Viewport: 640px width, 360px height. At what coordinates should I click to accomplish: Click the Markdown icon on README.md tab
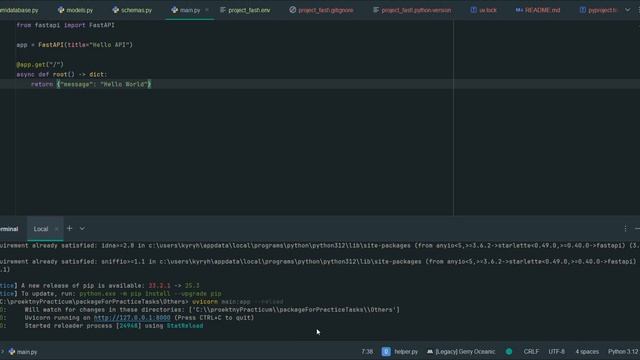pyautogui.click(x=519, y=10)
